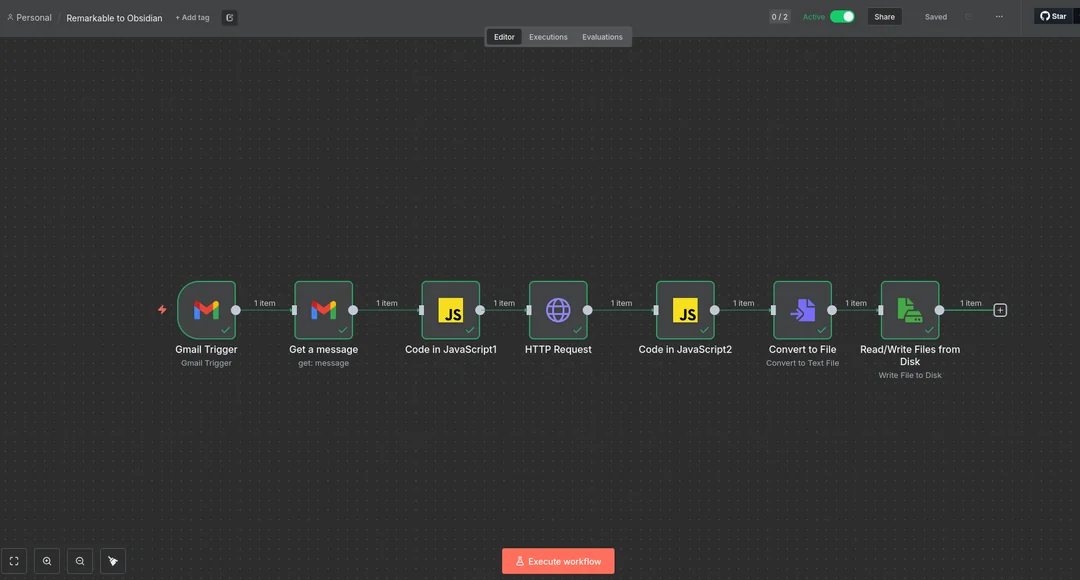Click the HTTP Request node label
This screenshot has height=580, width=1080.
[x=558, y=349]
